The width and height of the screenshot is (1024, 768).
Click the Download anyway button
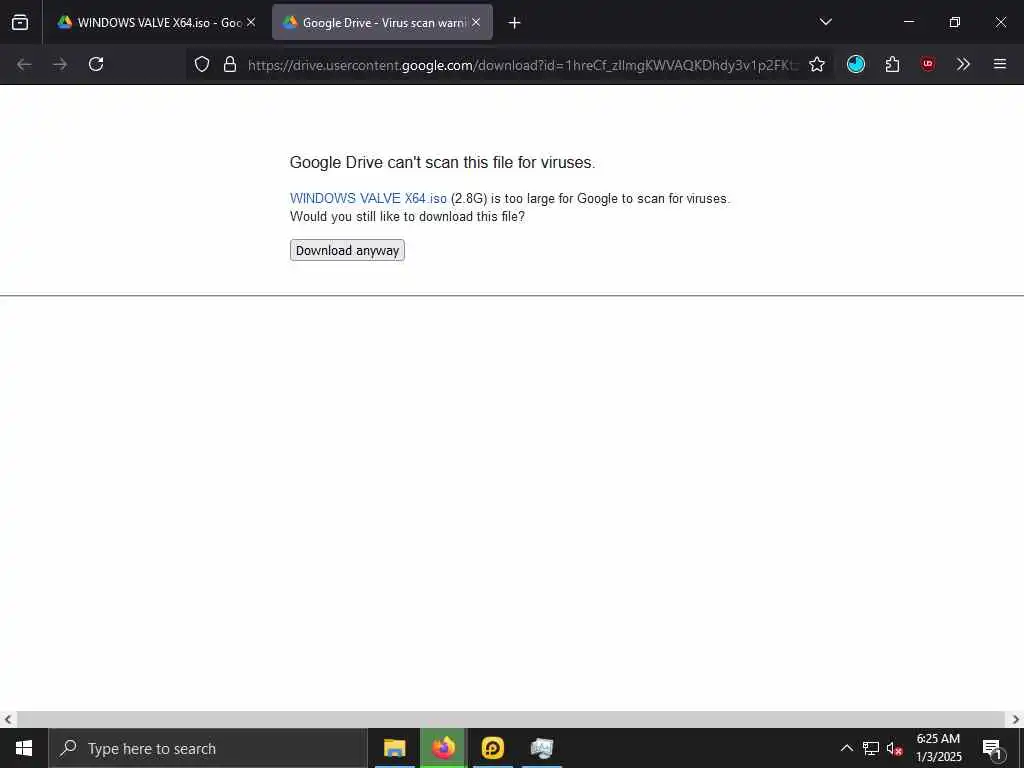point(347,250)
